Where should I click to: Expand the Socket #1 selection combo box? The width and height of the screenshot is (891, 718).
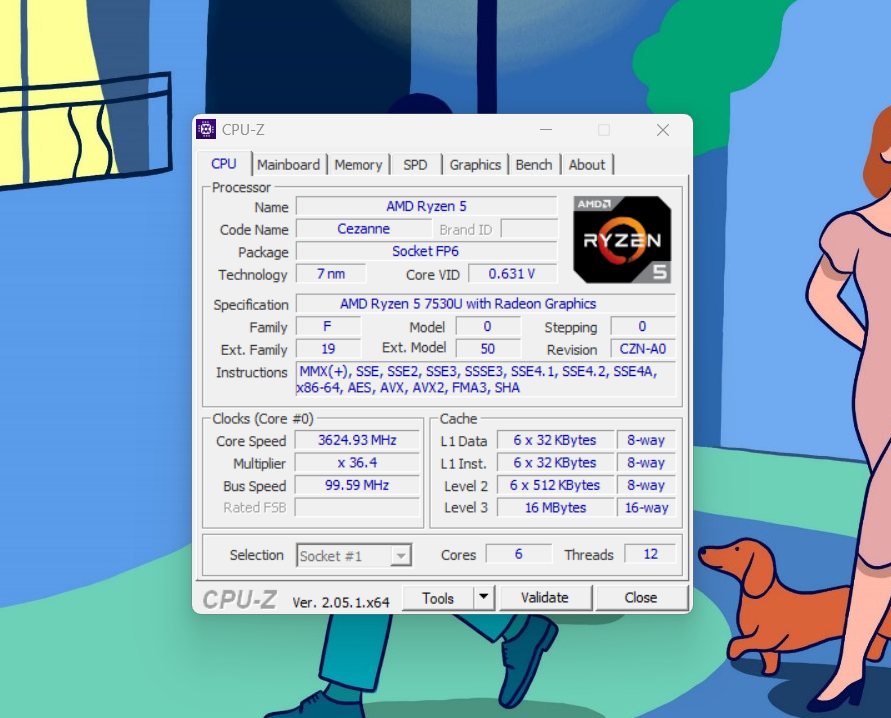[x=354, y=556]
